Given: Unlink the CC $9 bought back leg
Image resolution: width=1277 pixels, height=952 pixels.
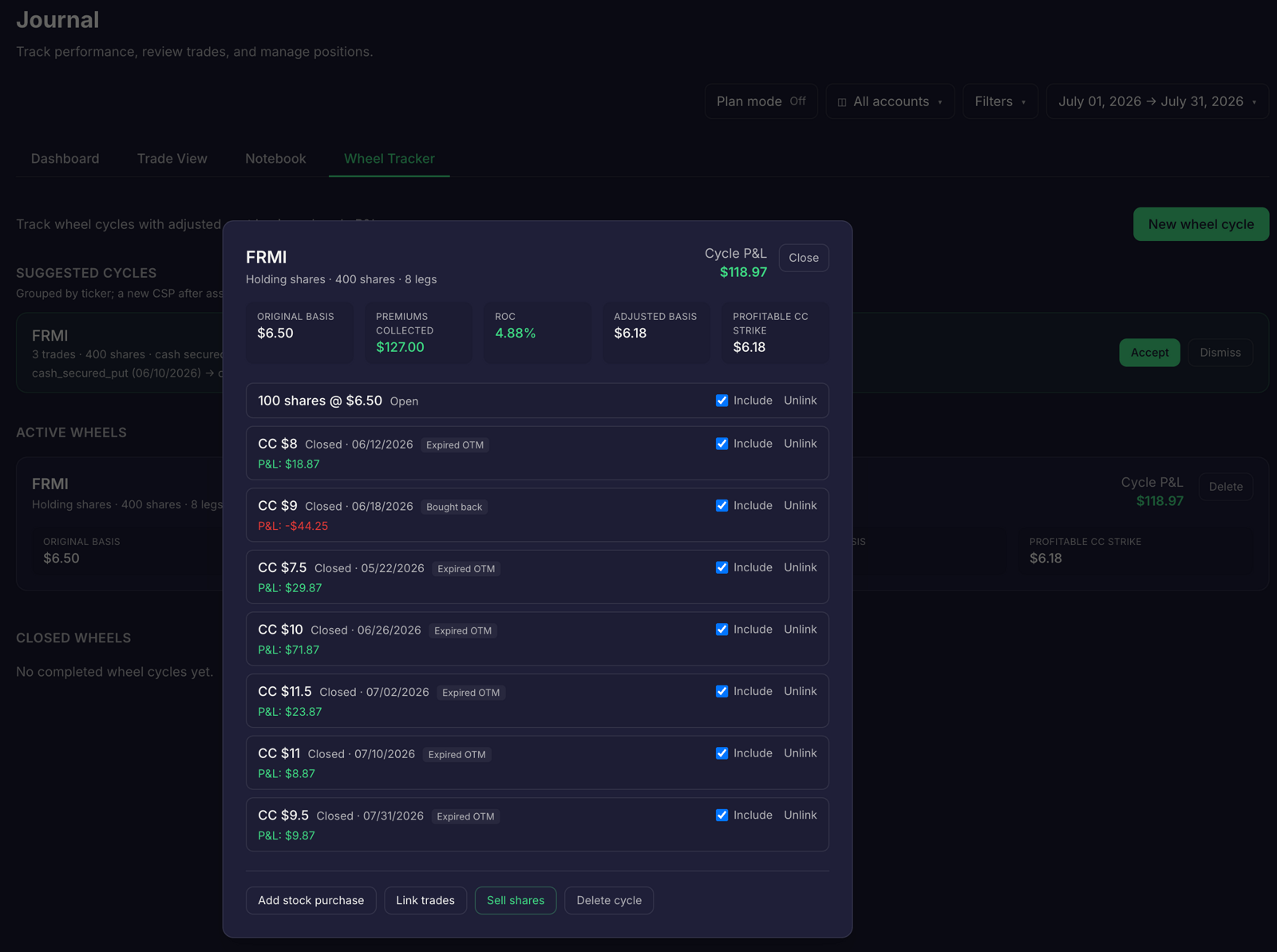Looking at the screenshot, I should (801, 506).
